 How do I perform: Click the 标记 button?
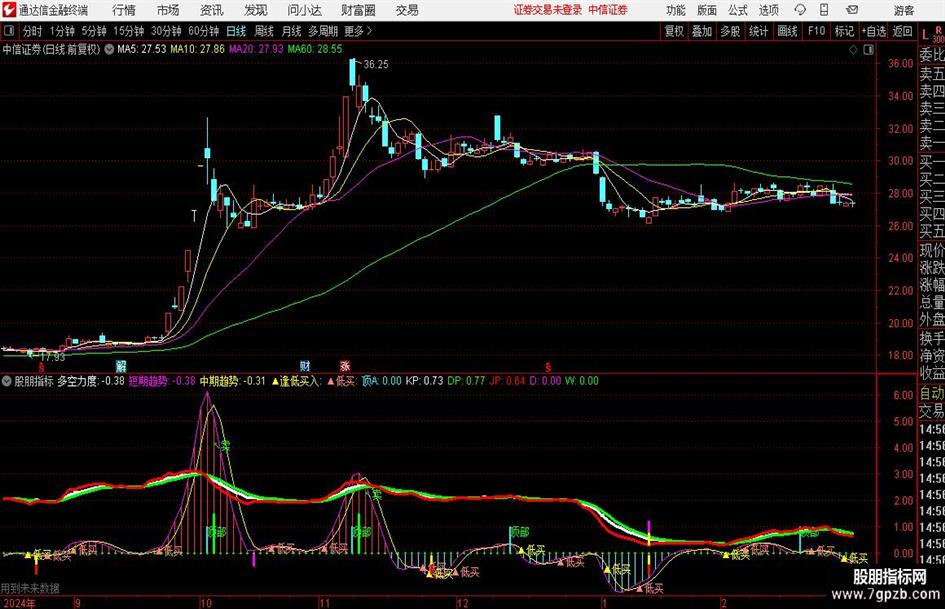tap(844, 31)
